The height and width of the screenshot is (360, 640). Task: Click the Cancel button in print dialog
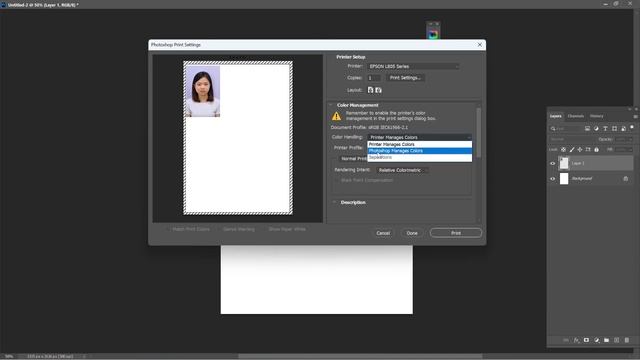pos(383,233)
